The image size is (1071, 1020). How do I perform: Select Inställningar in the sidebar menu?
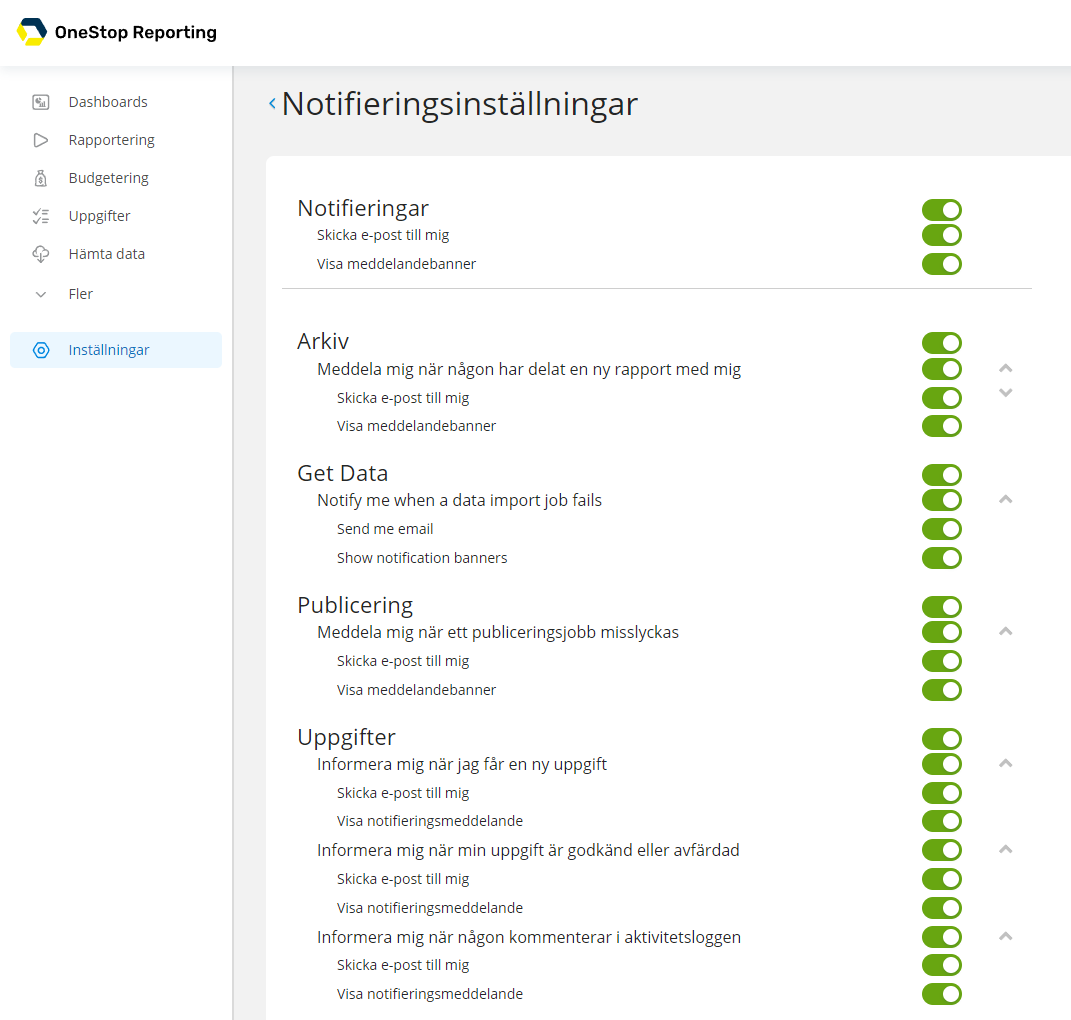click(x=108, y=350)
